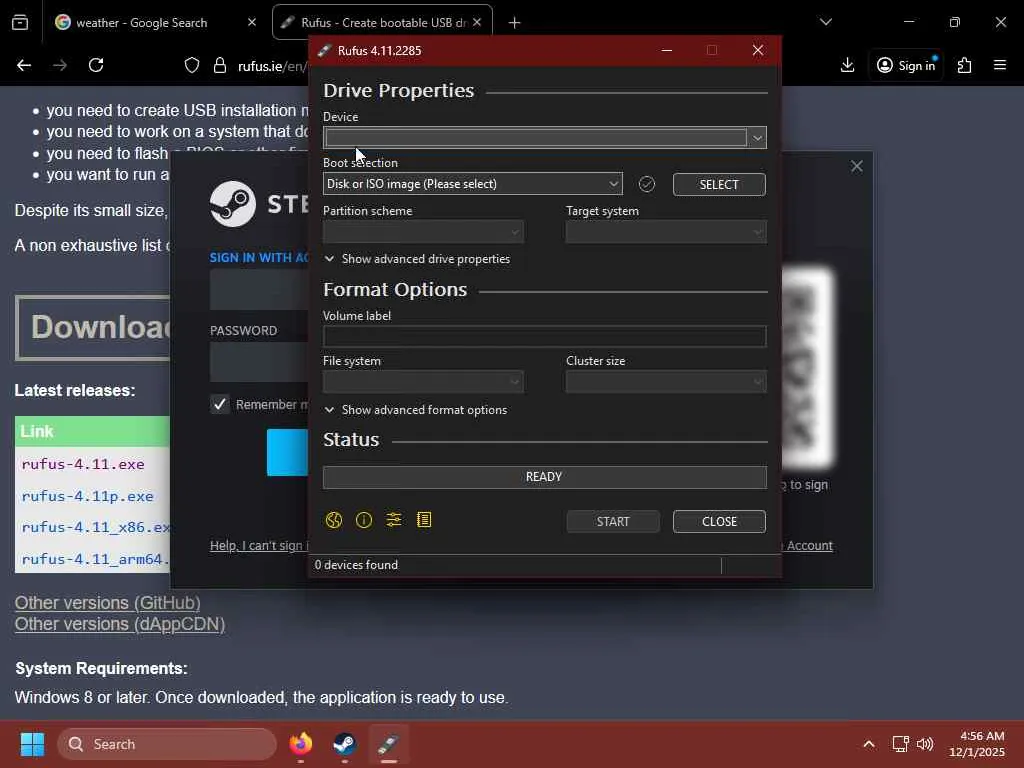The image size is (1024, 768).
Task: Close the weather Google Search tab
Action: pyautogui.click(x=251, y=23)
